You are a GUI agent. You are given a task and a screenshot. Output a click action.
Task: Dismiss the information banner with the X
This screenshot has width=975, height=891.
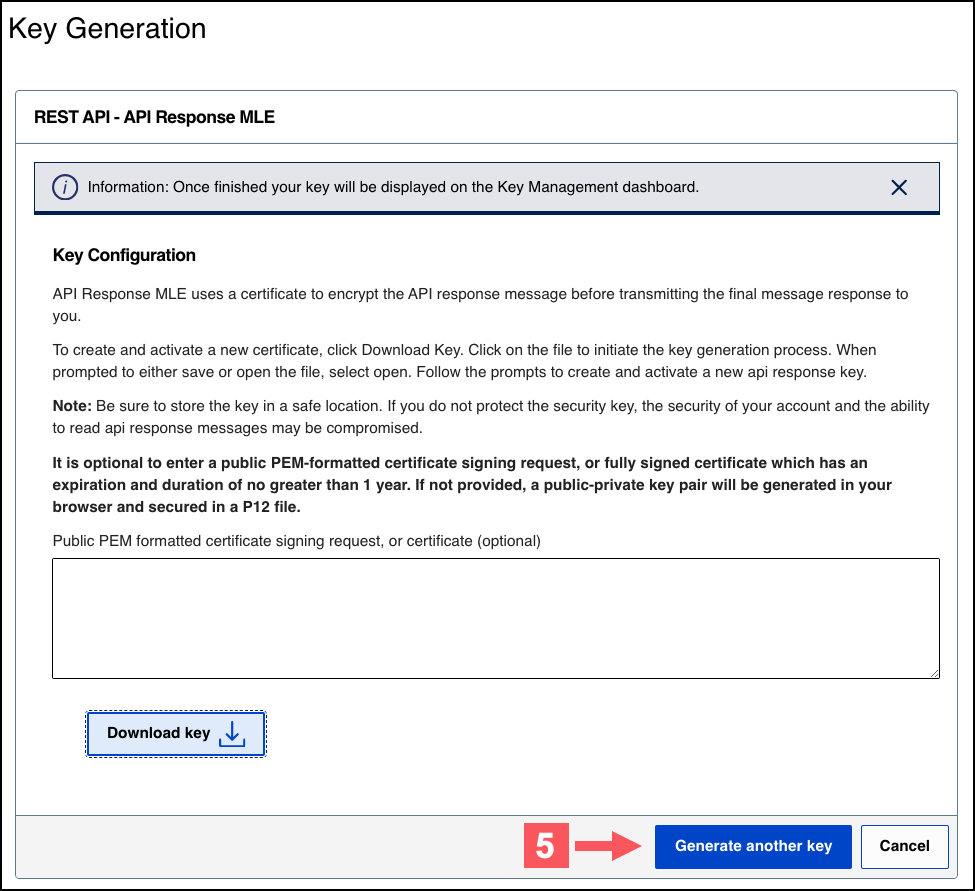point(898,187)
